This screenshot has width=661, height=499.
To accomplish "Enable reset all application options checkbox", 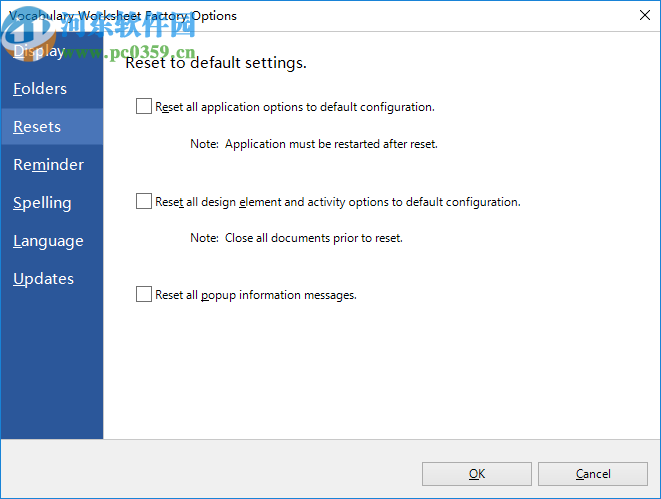I will (x=144, y=106).
